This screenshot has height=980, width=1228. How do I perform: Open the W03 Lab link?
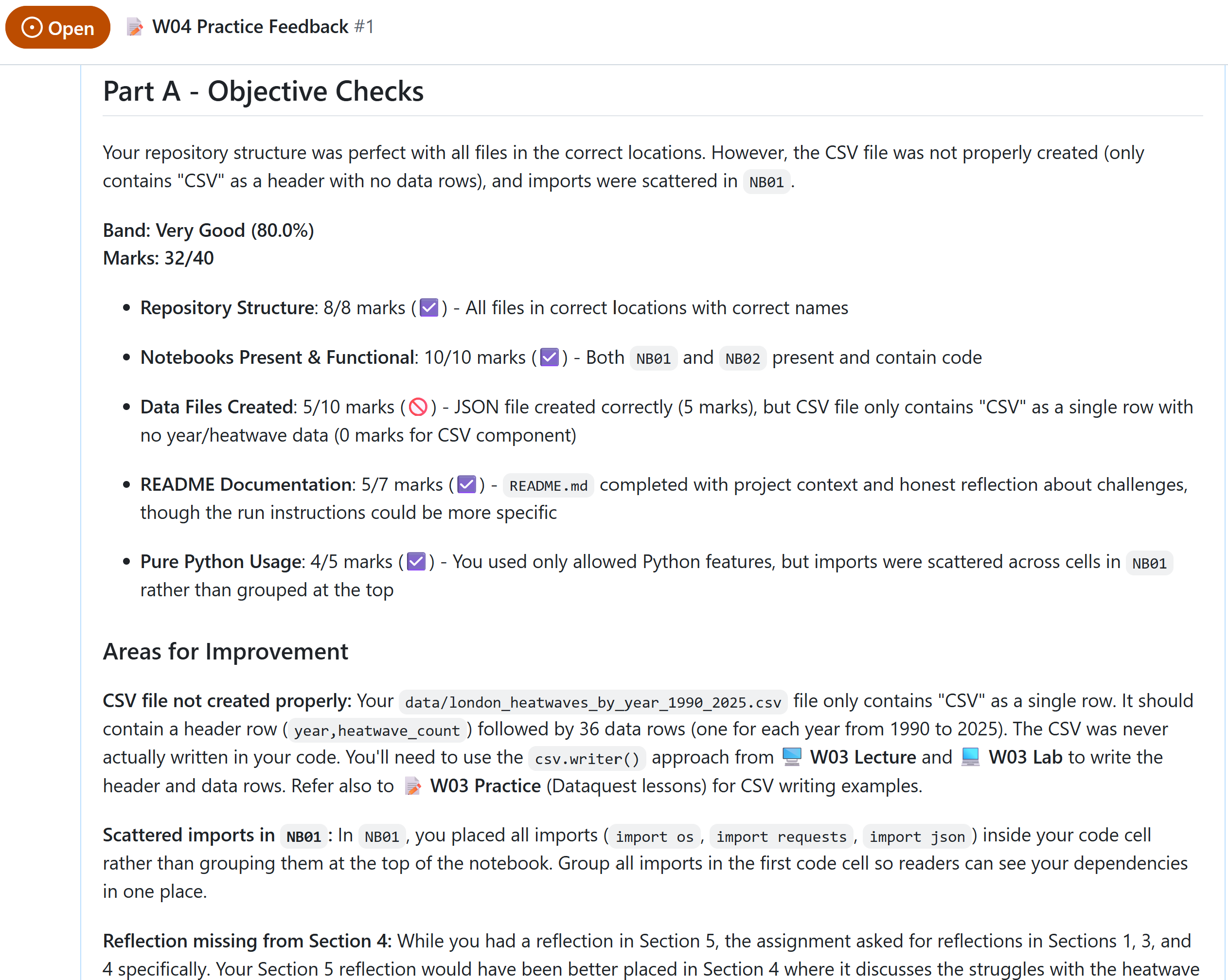coord(1025,757)
